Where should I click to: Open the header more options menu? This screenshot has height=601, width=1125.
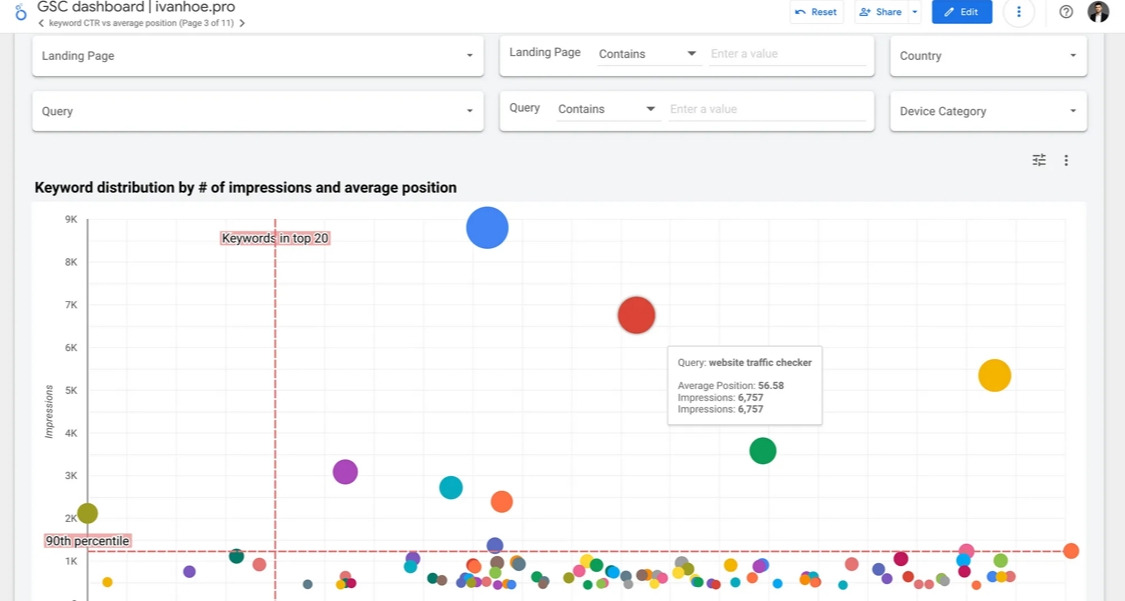tap(1018, 11)
